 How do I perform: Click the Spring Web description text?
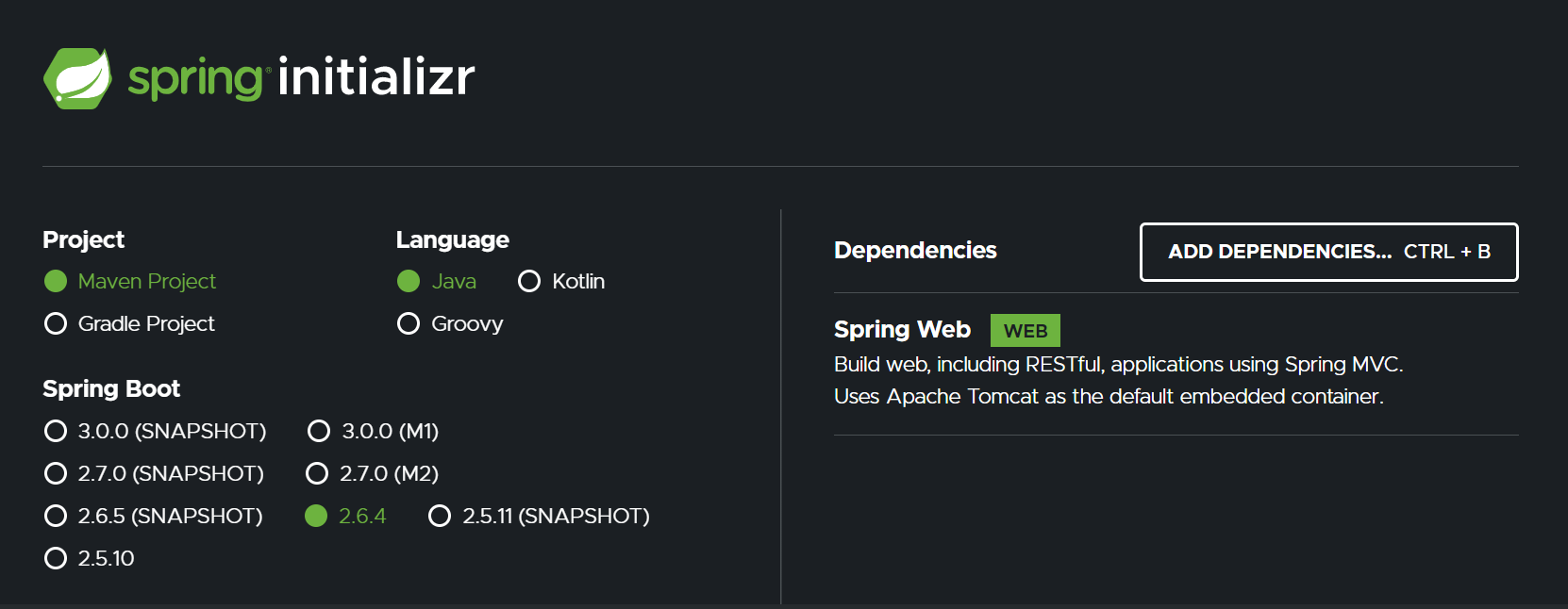(1119, 380)
